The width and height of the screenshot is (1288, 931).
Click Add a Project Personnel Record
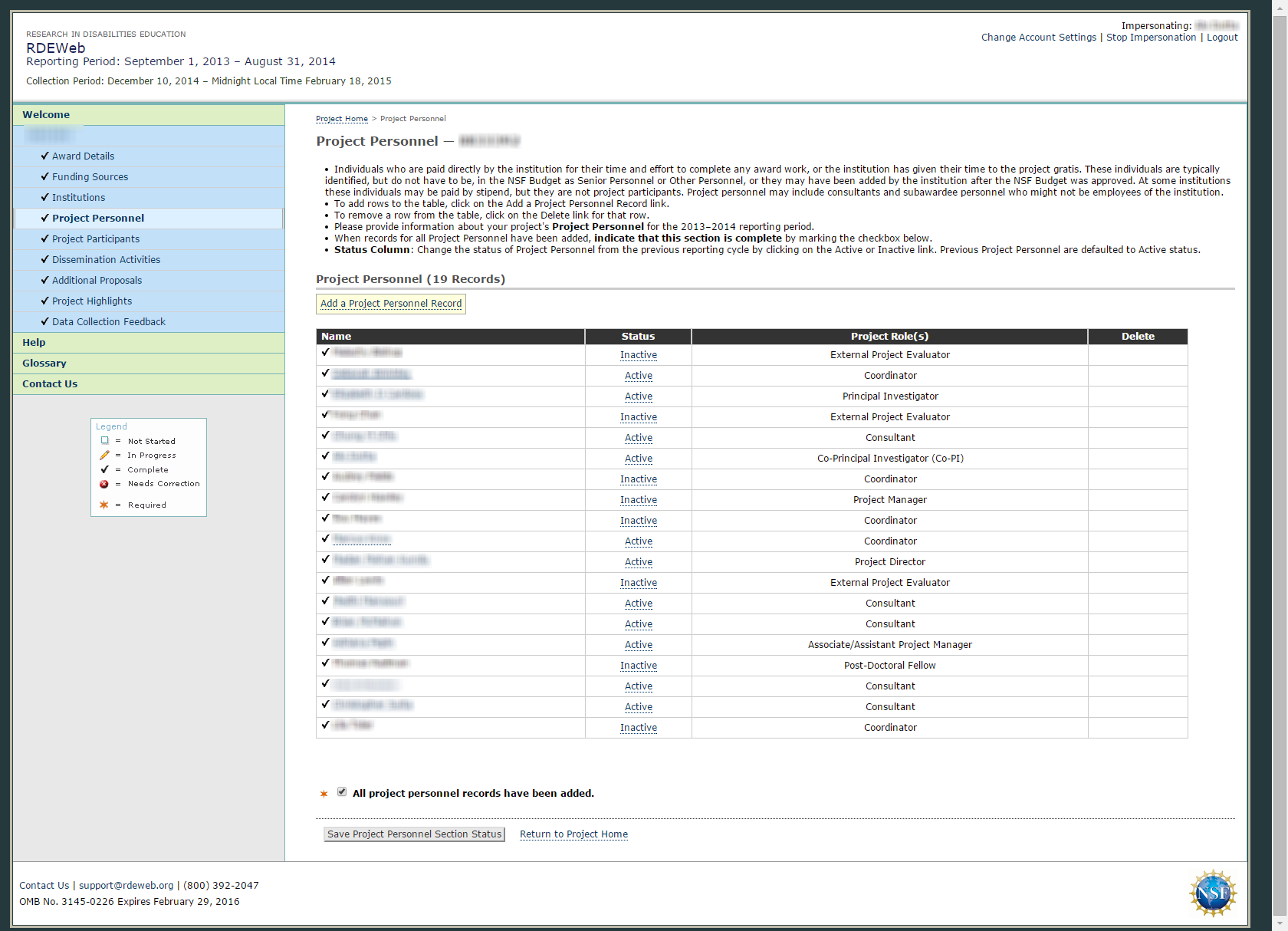click(x=391, y=304)
